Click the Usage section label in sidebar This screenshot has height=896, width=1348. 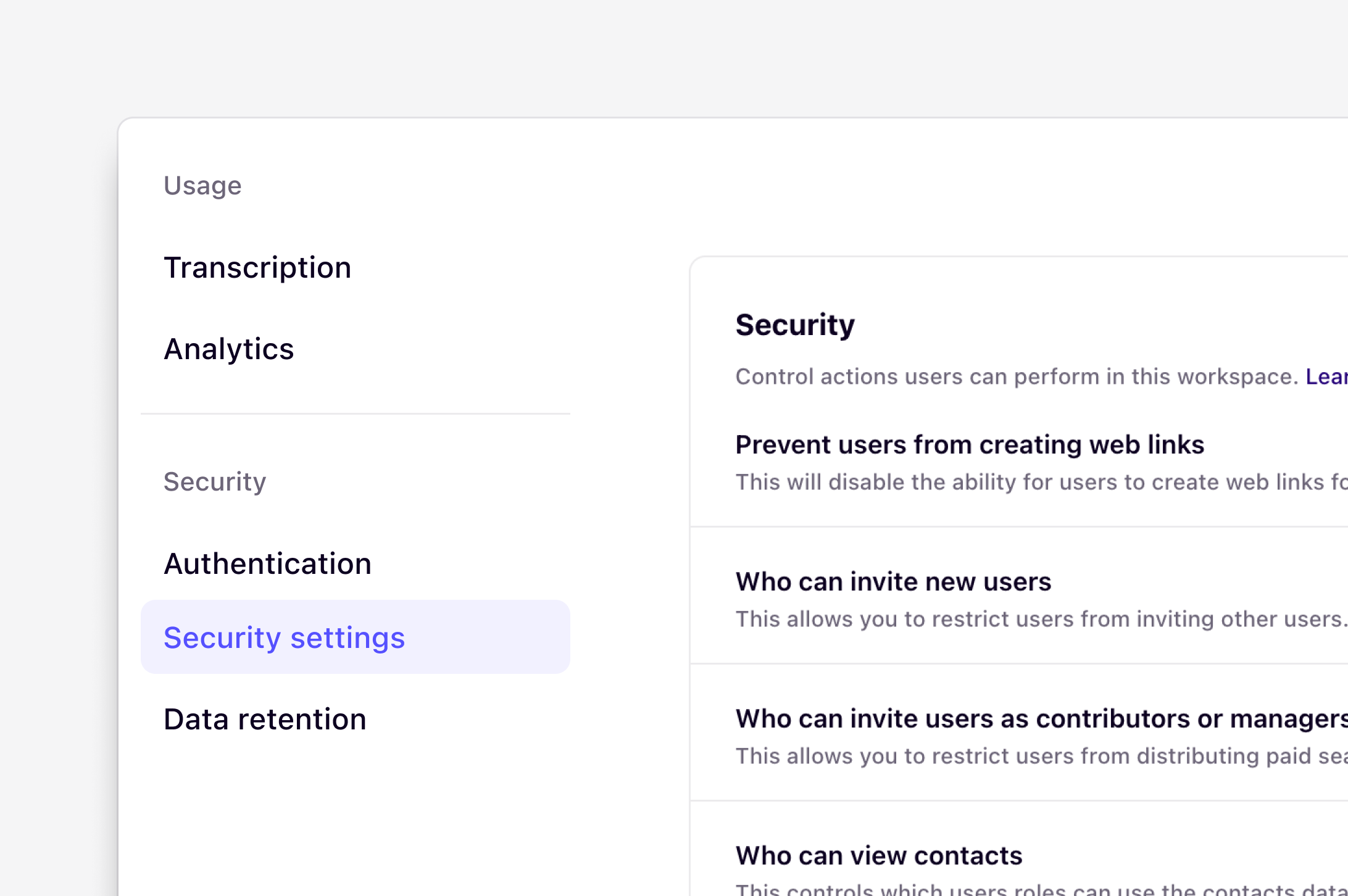(202, 185)
